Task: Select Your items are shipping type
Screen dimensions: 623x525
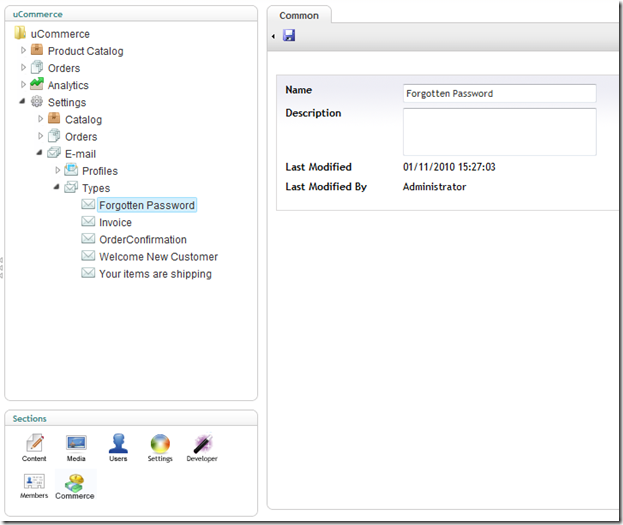Action: click(x=155, y=274)
